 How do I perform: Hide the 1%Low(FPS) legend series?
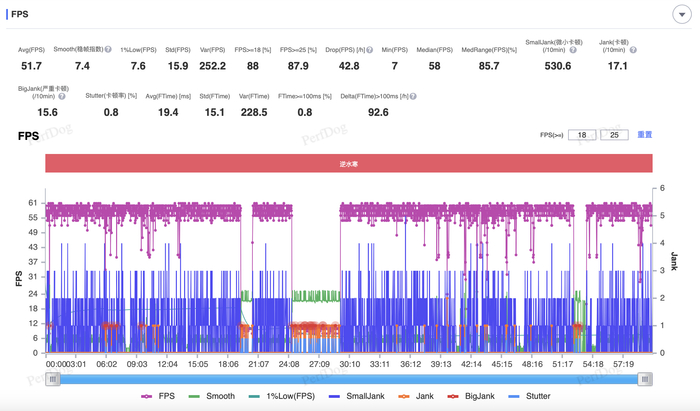click(281, 396)
